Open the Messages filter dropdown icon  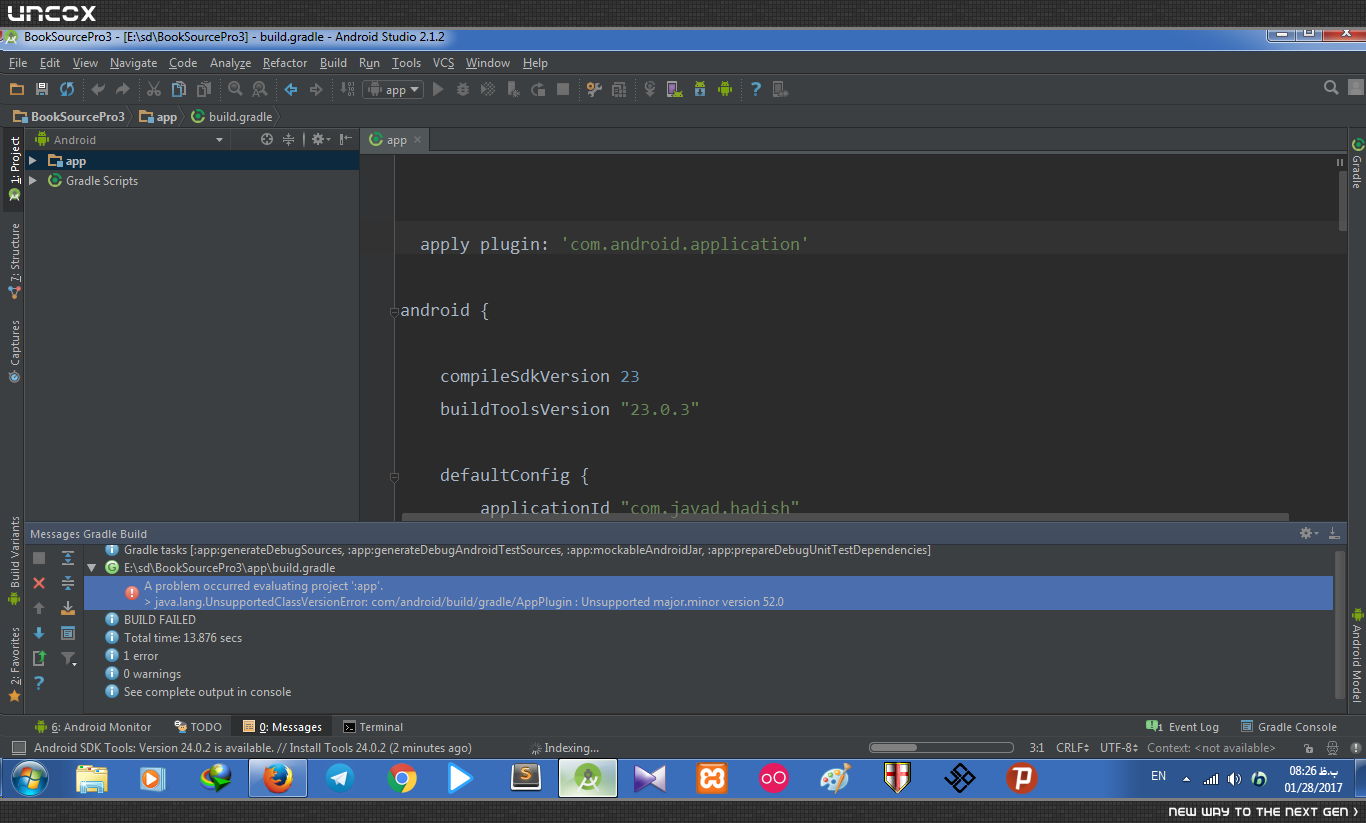tap(68, 658)
